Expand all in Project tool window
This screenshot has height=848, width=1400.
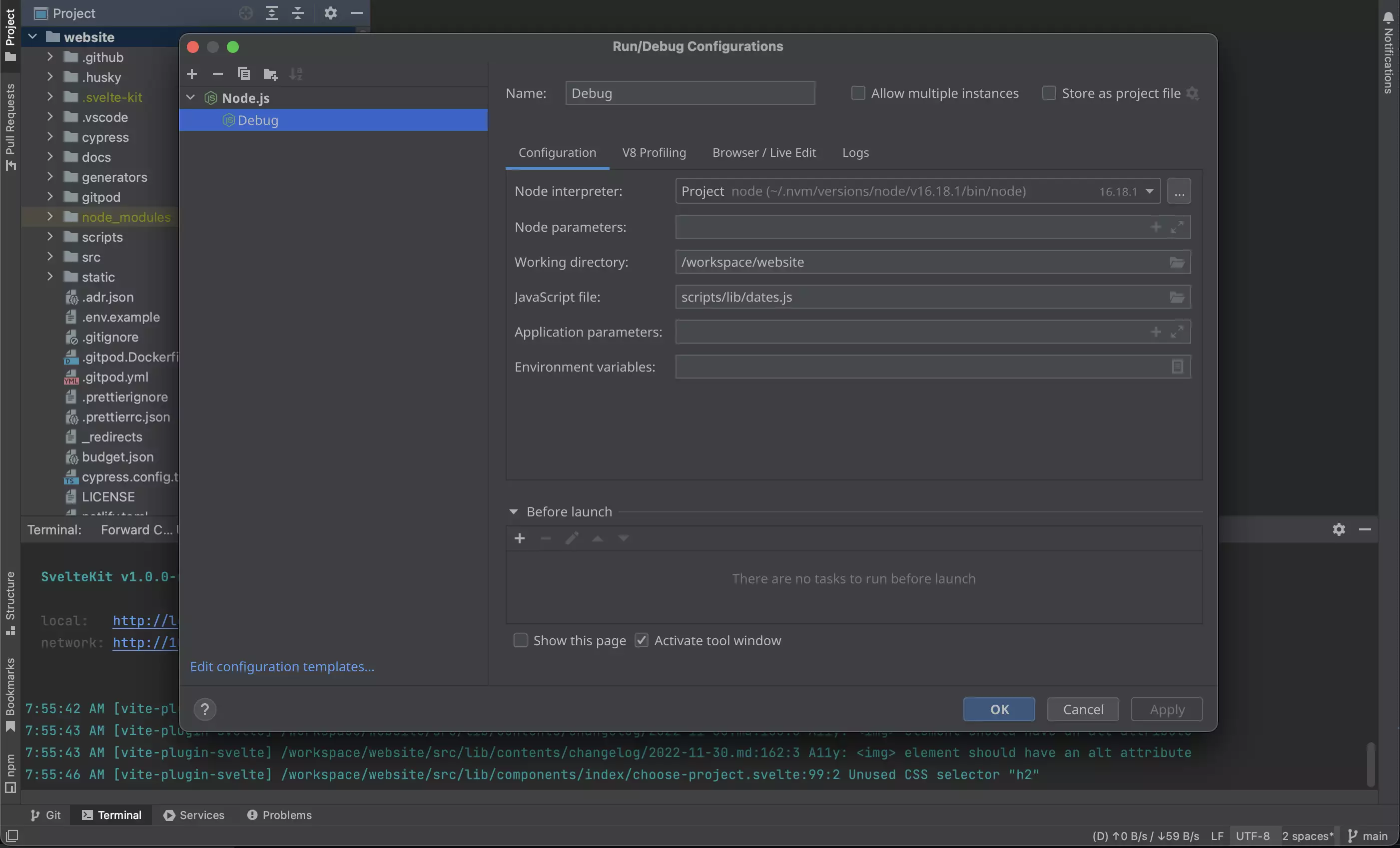pyautogui.click(x=272, y=13)
